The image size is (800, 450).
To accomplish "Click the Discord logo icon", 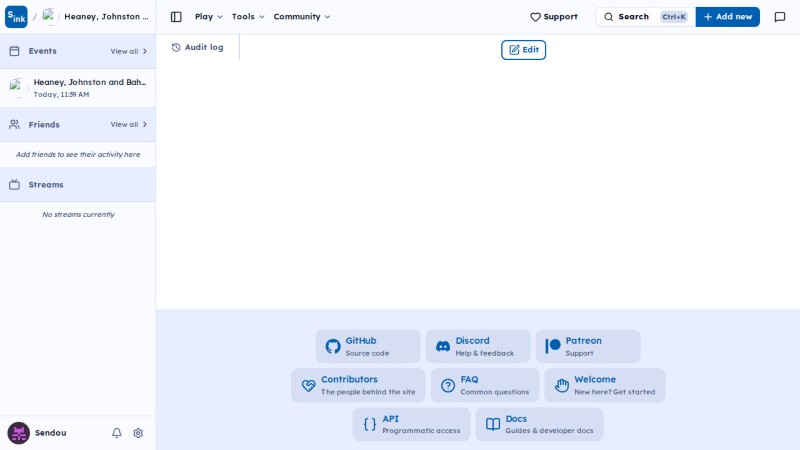I will coord(443,346).
